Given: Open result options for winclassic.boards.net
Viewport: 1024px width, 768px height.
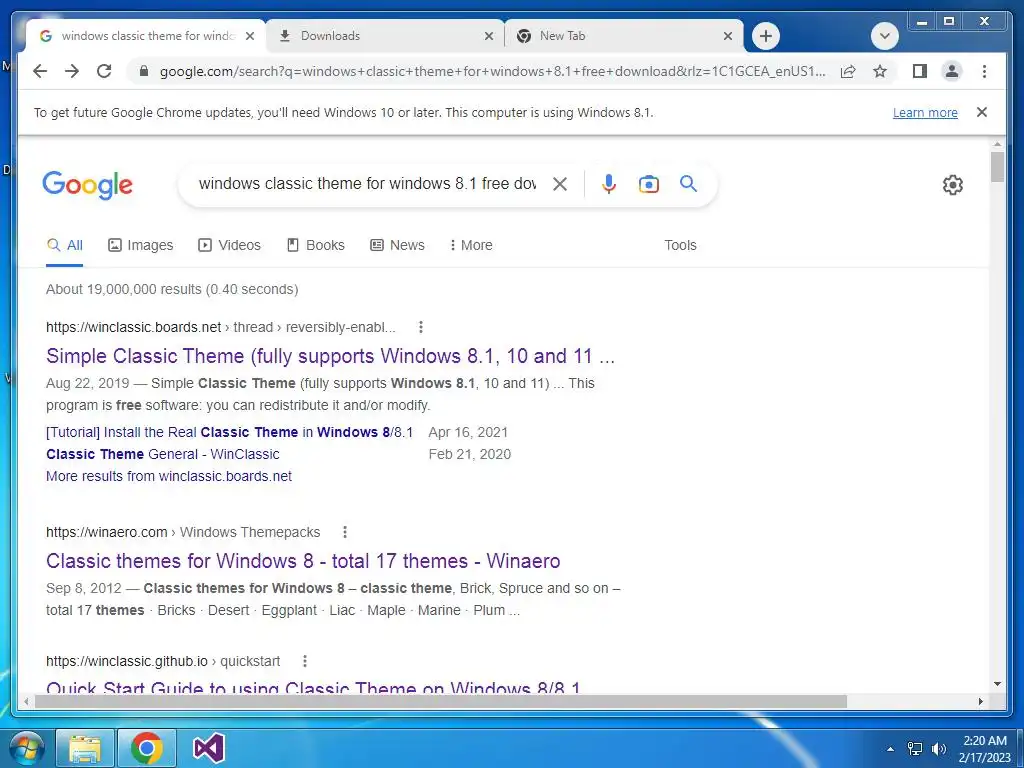Looking at the screenshot, I should (x=421, y=327).
